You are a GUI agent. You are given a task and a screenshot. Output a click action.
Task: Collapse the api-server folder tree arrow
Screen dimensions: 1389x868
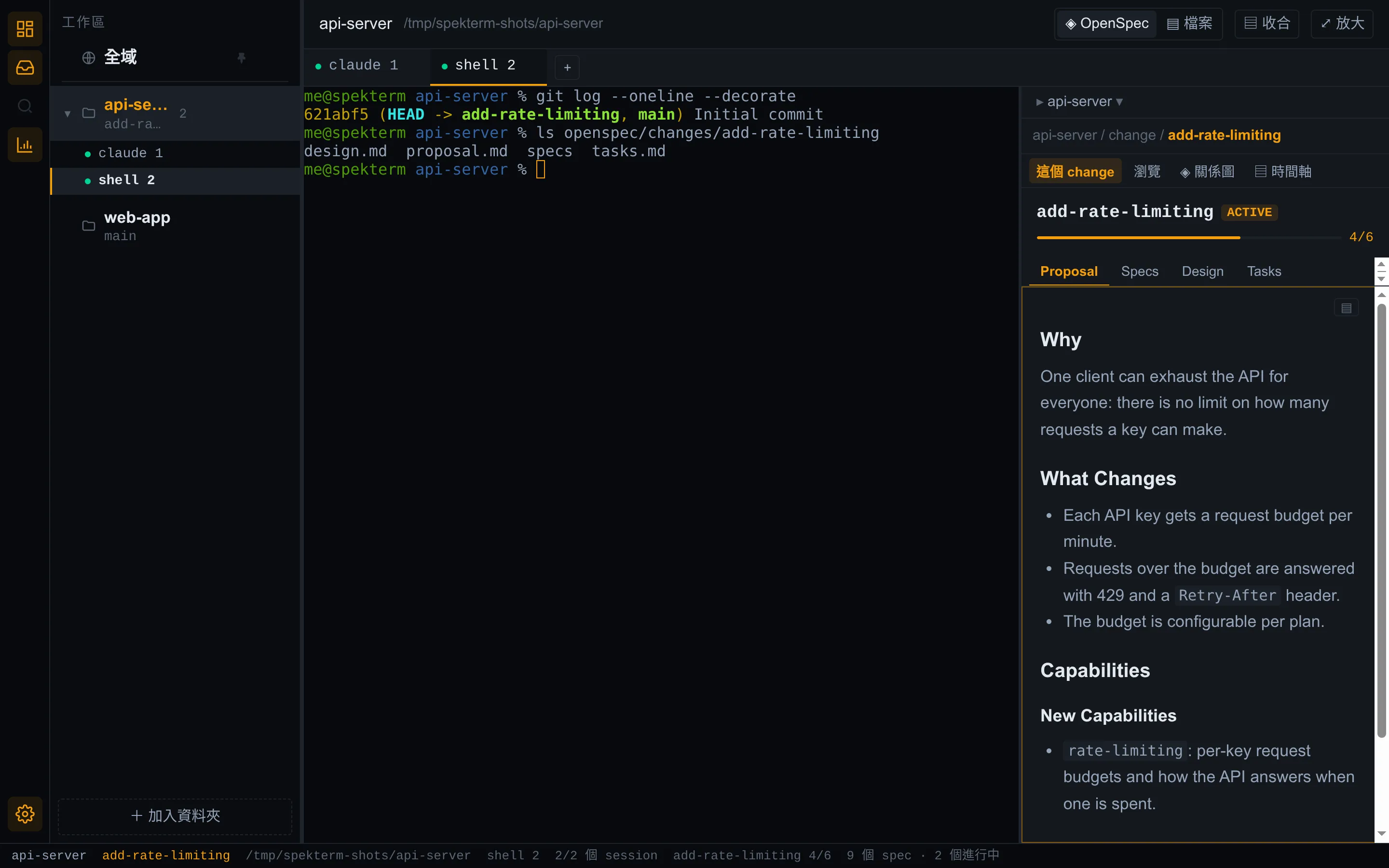pos(67,114)
